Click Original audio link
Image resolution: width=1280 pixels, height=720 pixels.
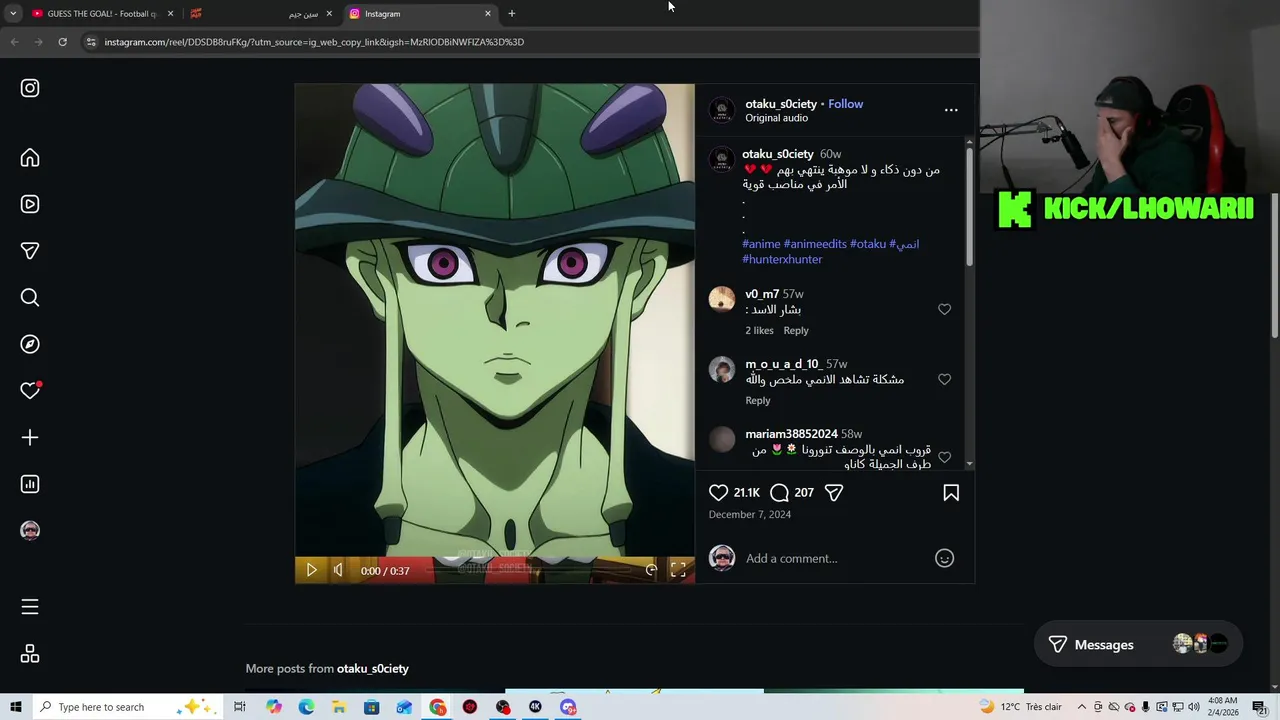tap(776, 118)
